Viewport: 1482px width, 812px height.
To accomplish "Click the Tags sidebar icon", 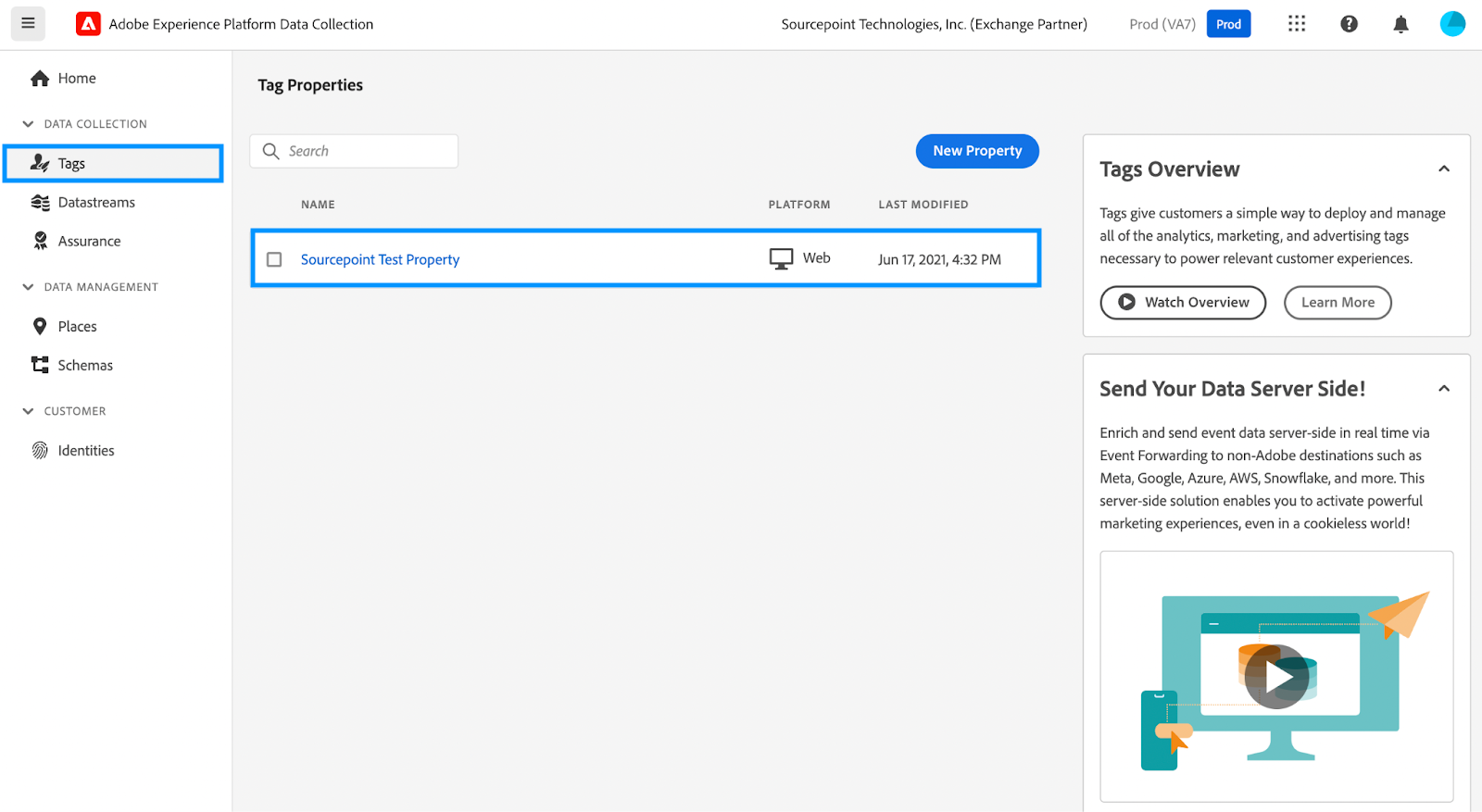I will [40, 163].
